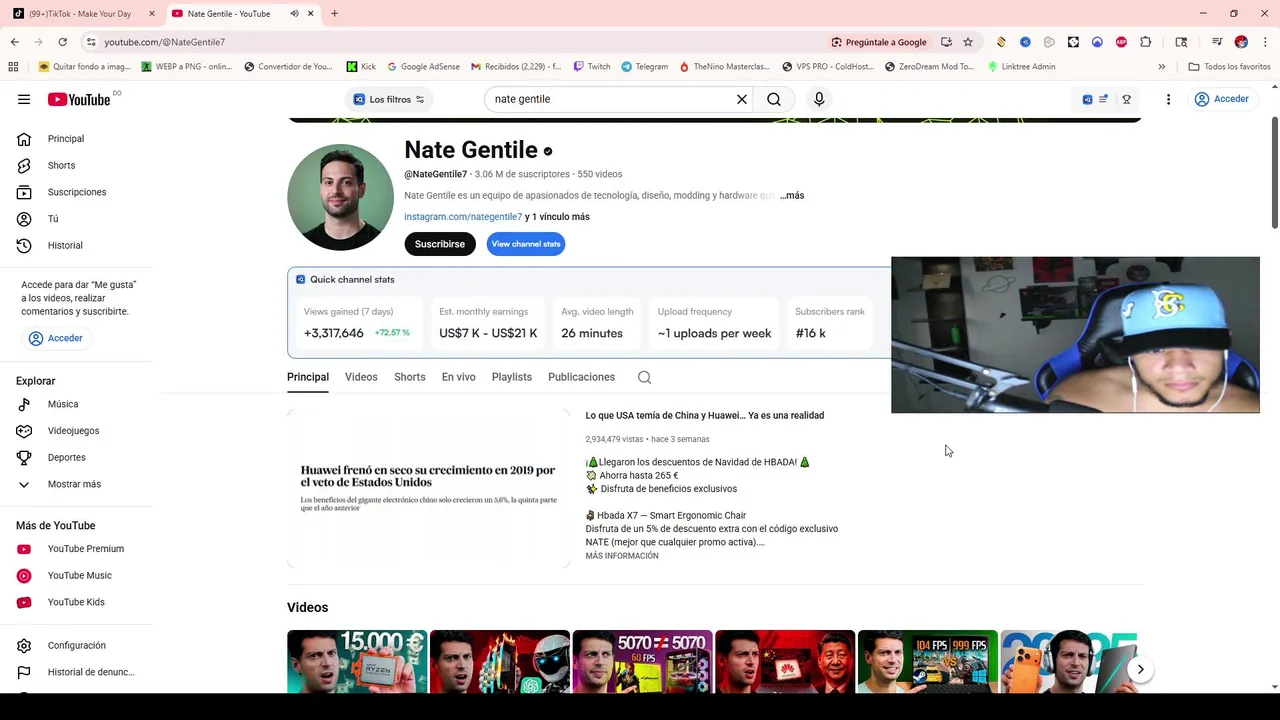This screenshot has height=720, width=1280.
Task: Open the featured Huawei video thumbnail
Action: point(429,489)
